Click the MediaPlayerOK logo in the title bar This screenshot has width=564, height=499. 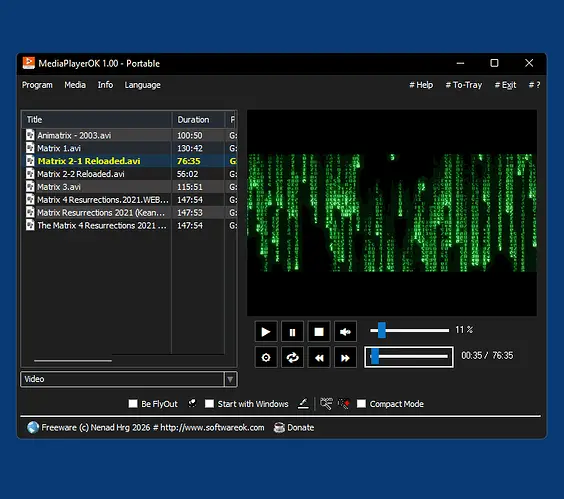(x=28, y=63)
